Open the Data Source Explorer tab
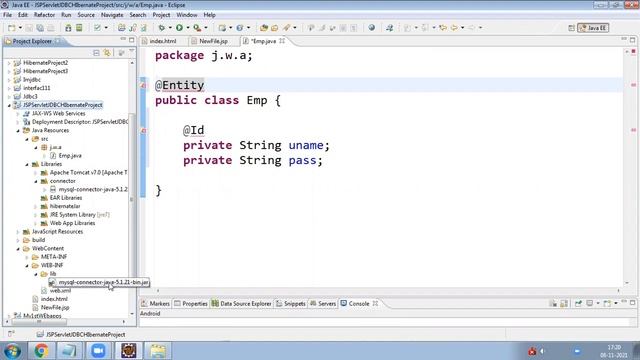Image resolution: width=640 pixels, height=360 pixels. pyautogui.click(x=241, y=304)
